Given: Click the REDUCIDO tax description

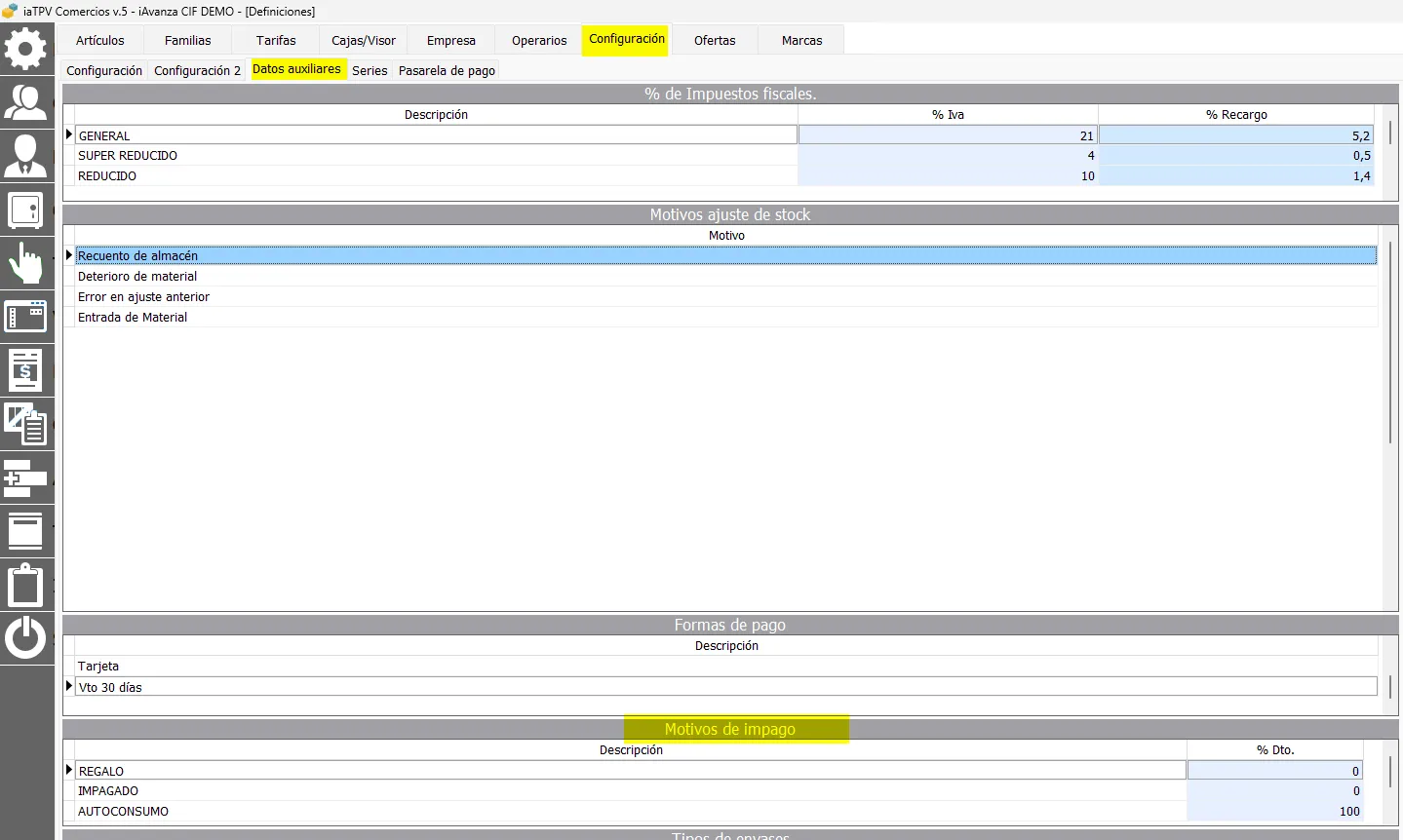Looking at the screenshot, I should [x=107, y=176].
